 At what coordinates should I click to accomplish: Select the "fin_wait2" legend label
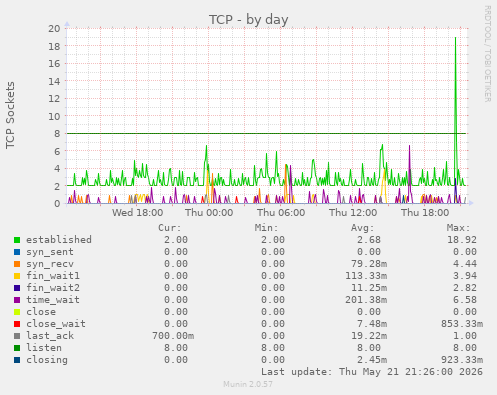[x=53, y=288]
